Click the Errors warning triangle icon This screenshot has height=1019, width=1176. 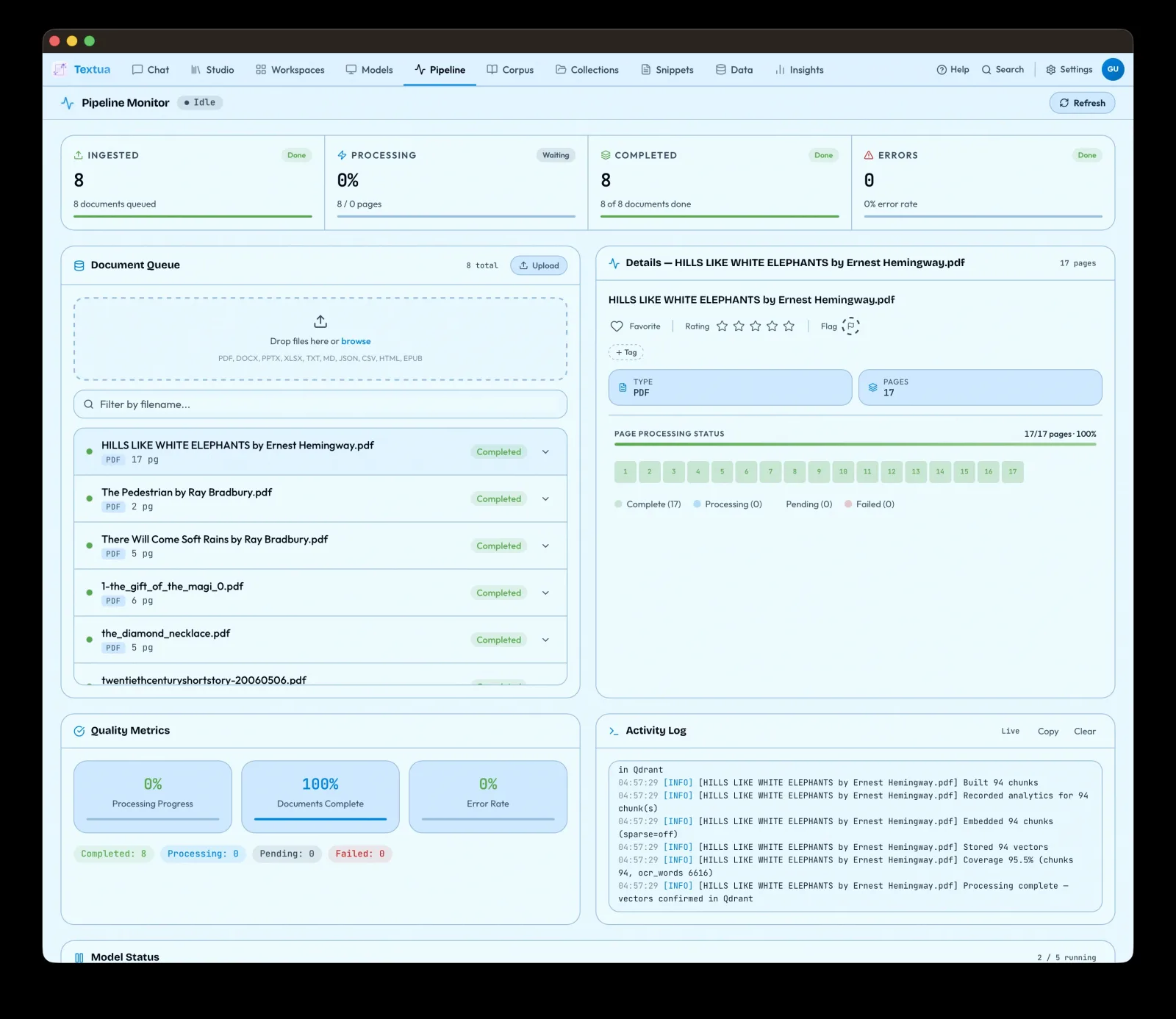coord(869,155)
